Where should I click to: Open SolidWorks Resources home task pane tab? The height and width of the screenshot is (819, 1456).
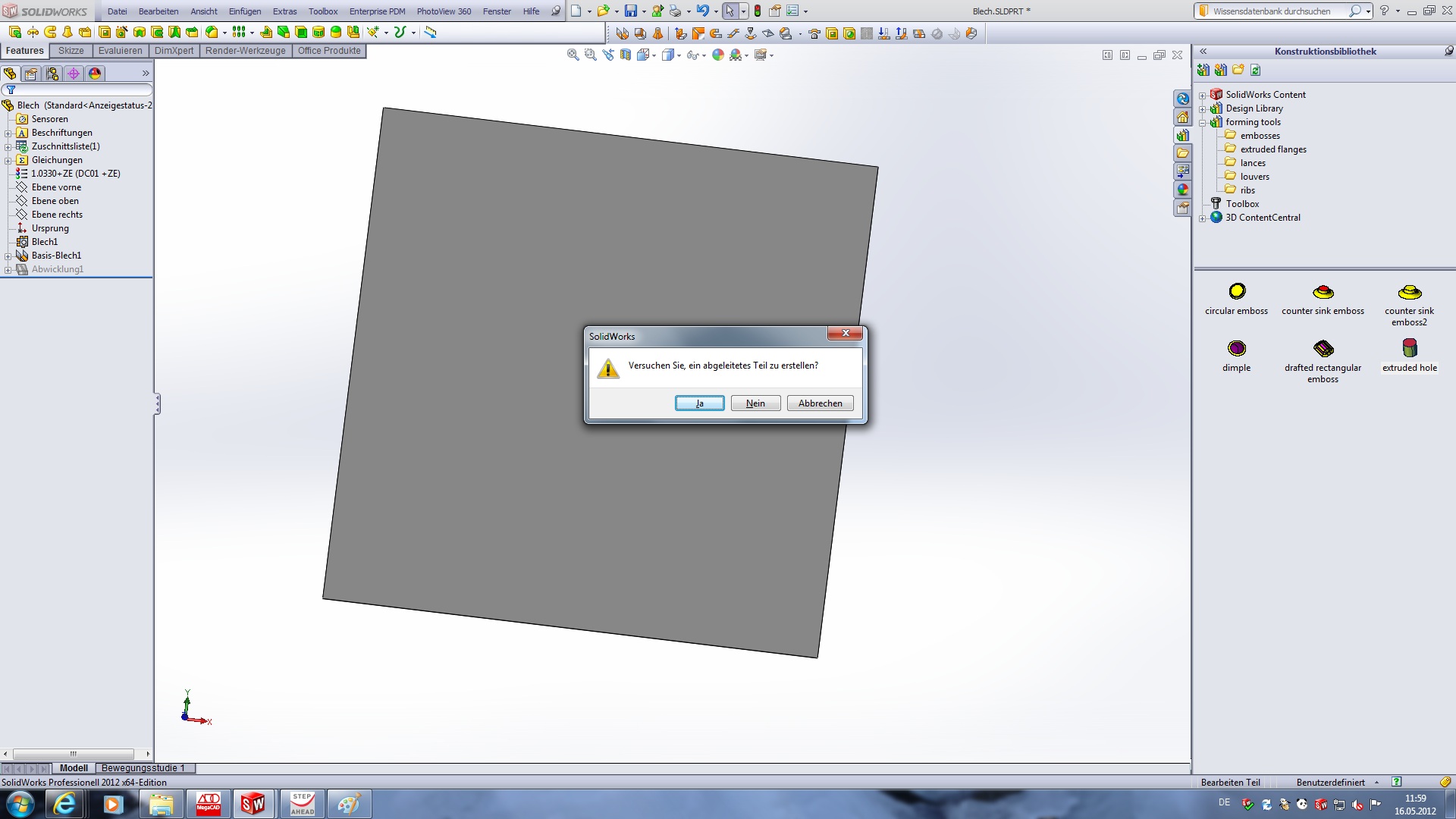click(x=1182, y=117)
